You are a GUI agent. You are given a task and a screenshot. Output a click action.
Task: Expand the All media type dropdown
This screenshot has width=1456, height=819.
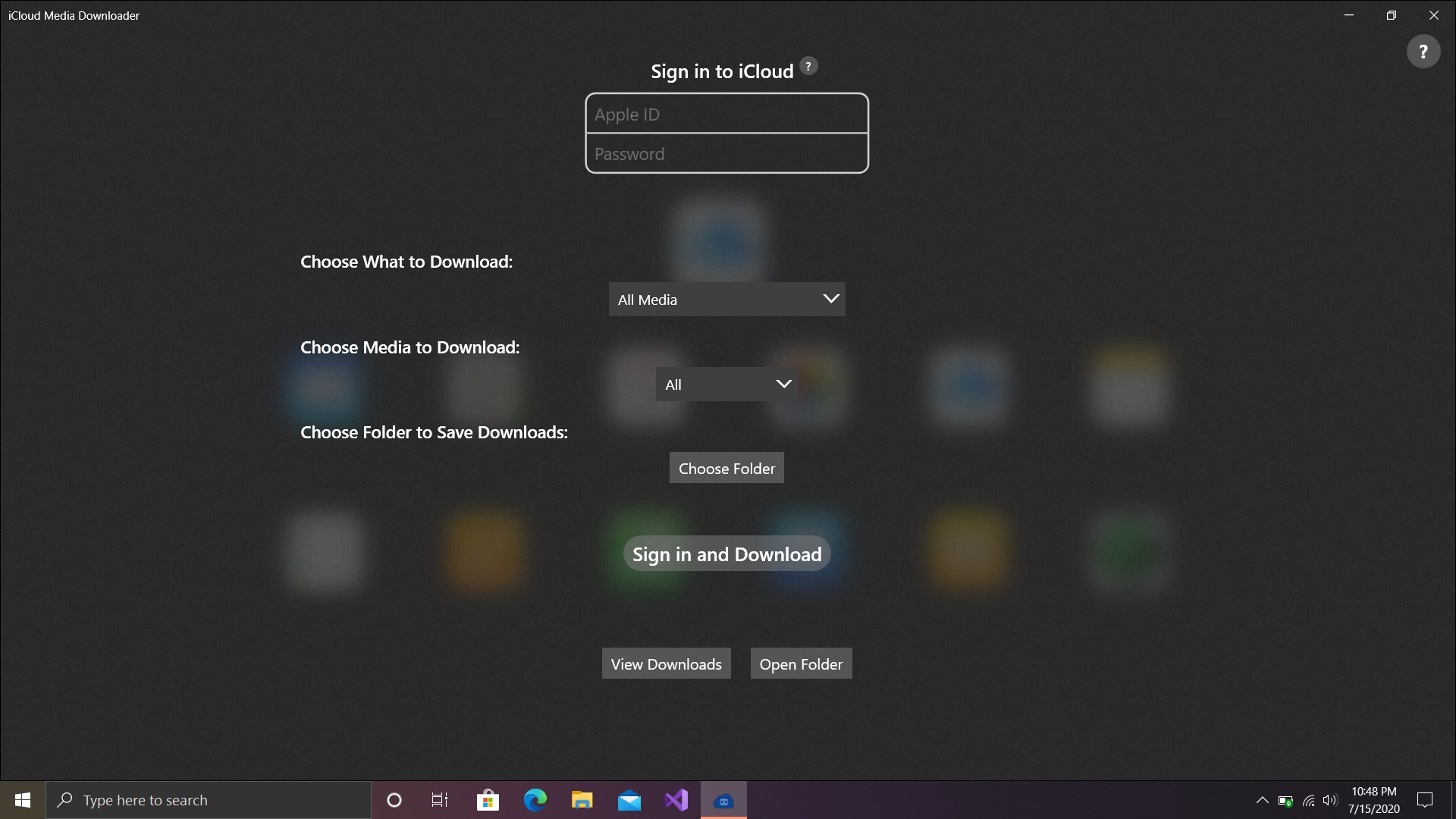(x=726, y=384)
